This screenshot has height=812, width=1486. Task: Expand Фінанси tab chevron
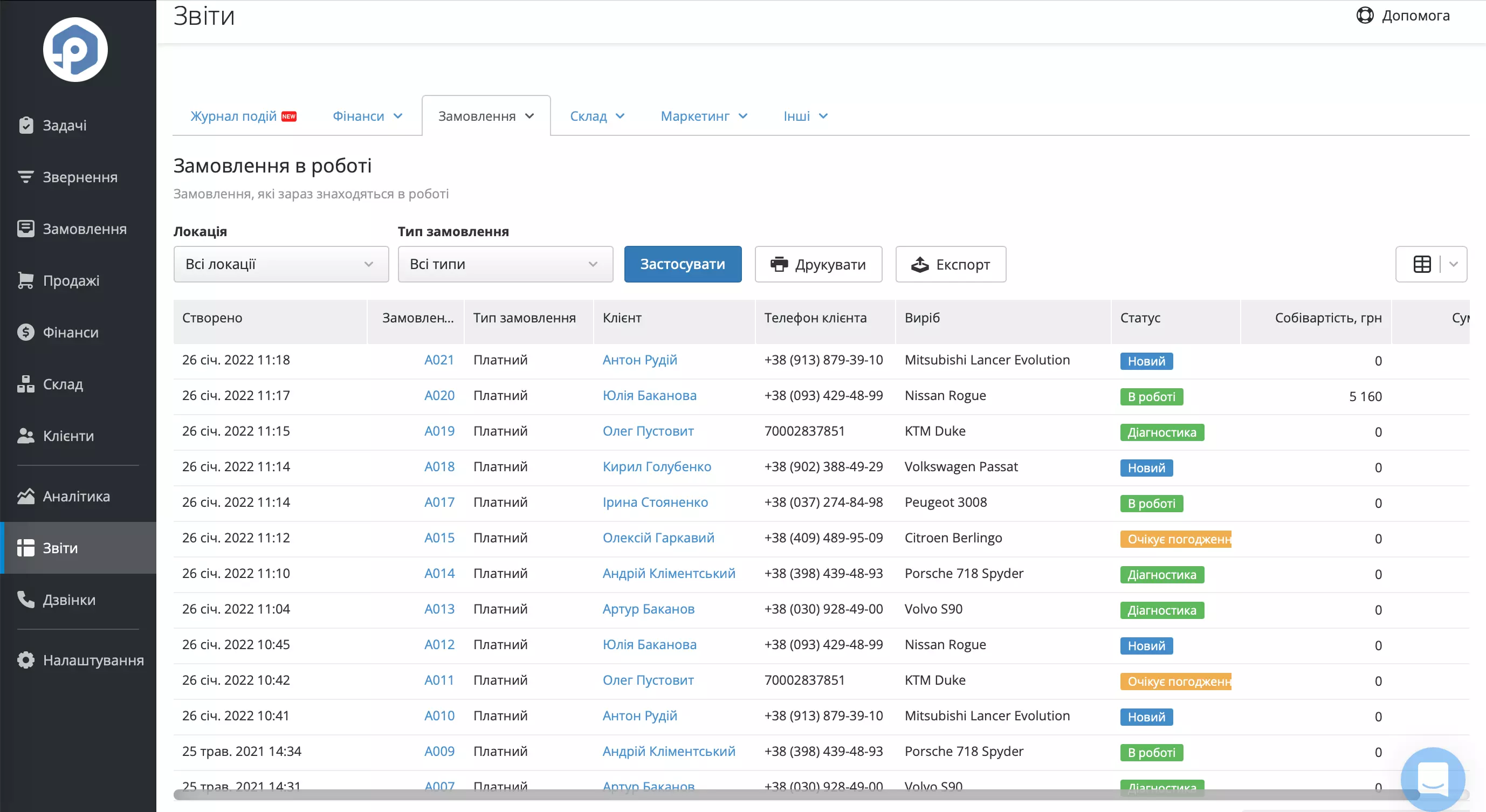[398, 116]
